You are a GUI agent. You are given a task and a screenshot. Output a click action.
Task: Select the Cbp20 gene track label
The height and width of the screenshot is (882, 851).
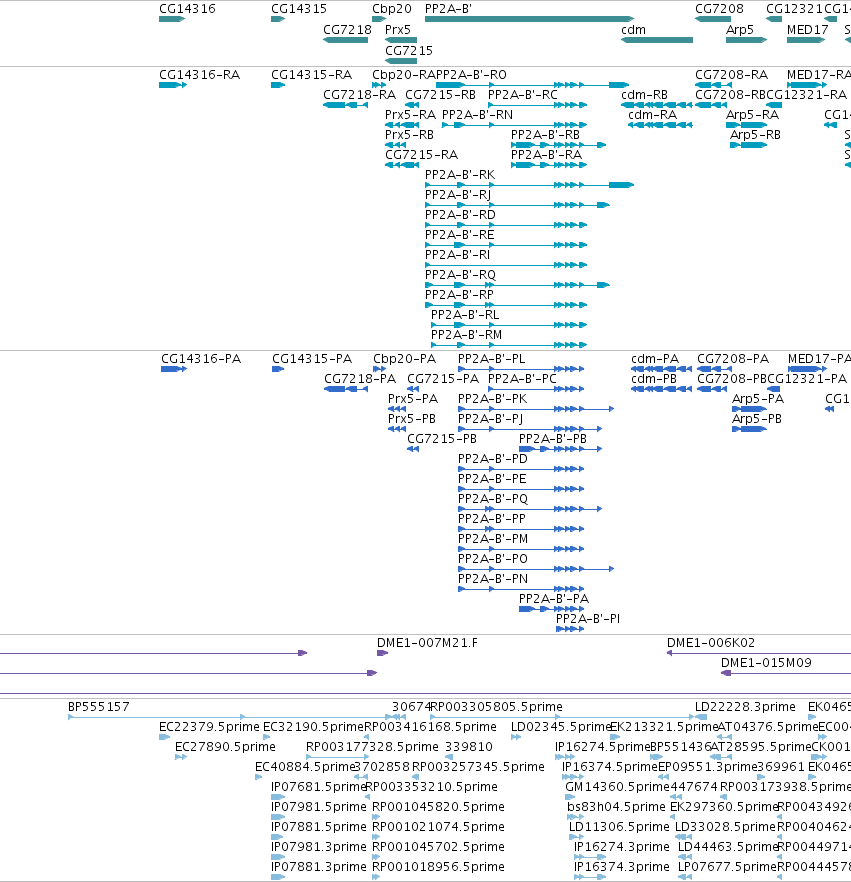pyautogui.click(x=391, y=8)
